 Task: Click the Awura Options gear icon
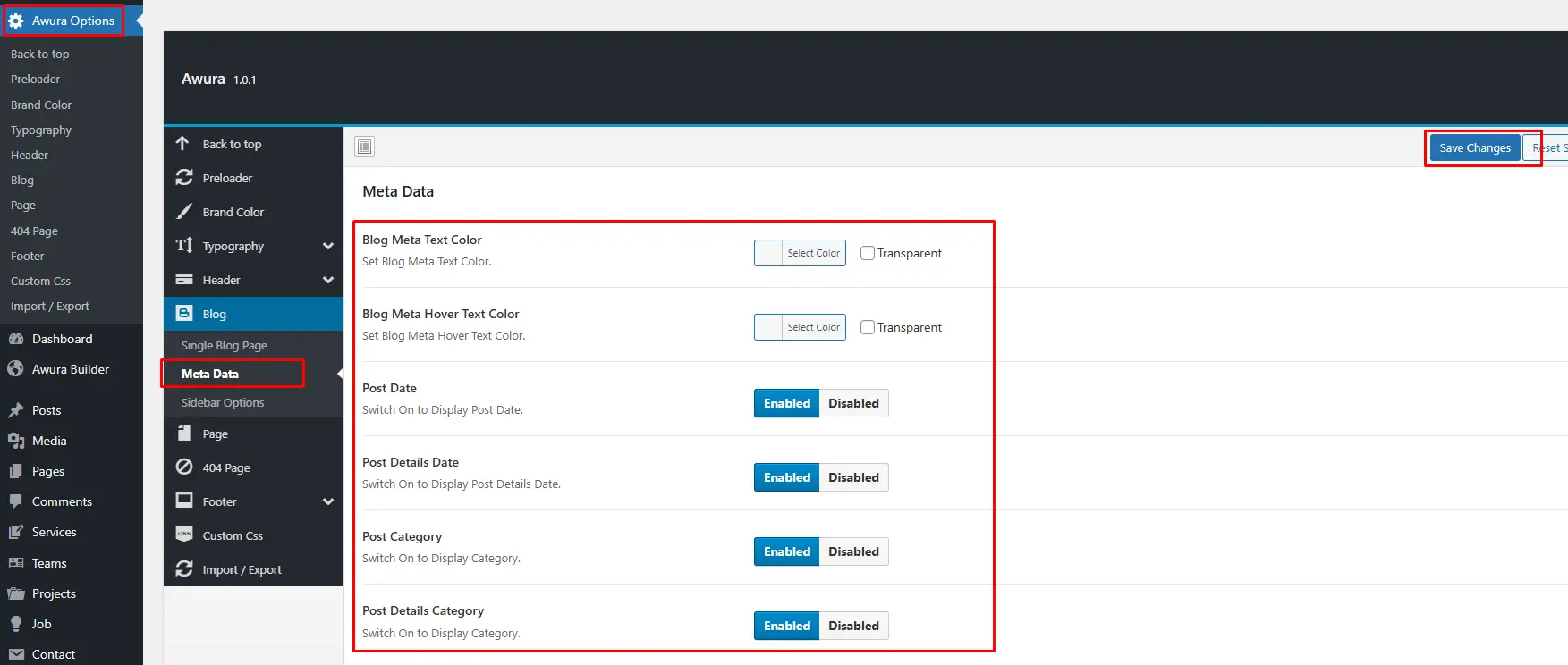[16, 21]
